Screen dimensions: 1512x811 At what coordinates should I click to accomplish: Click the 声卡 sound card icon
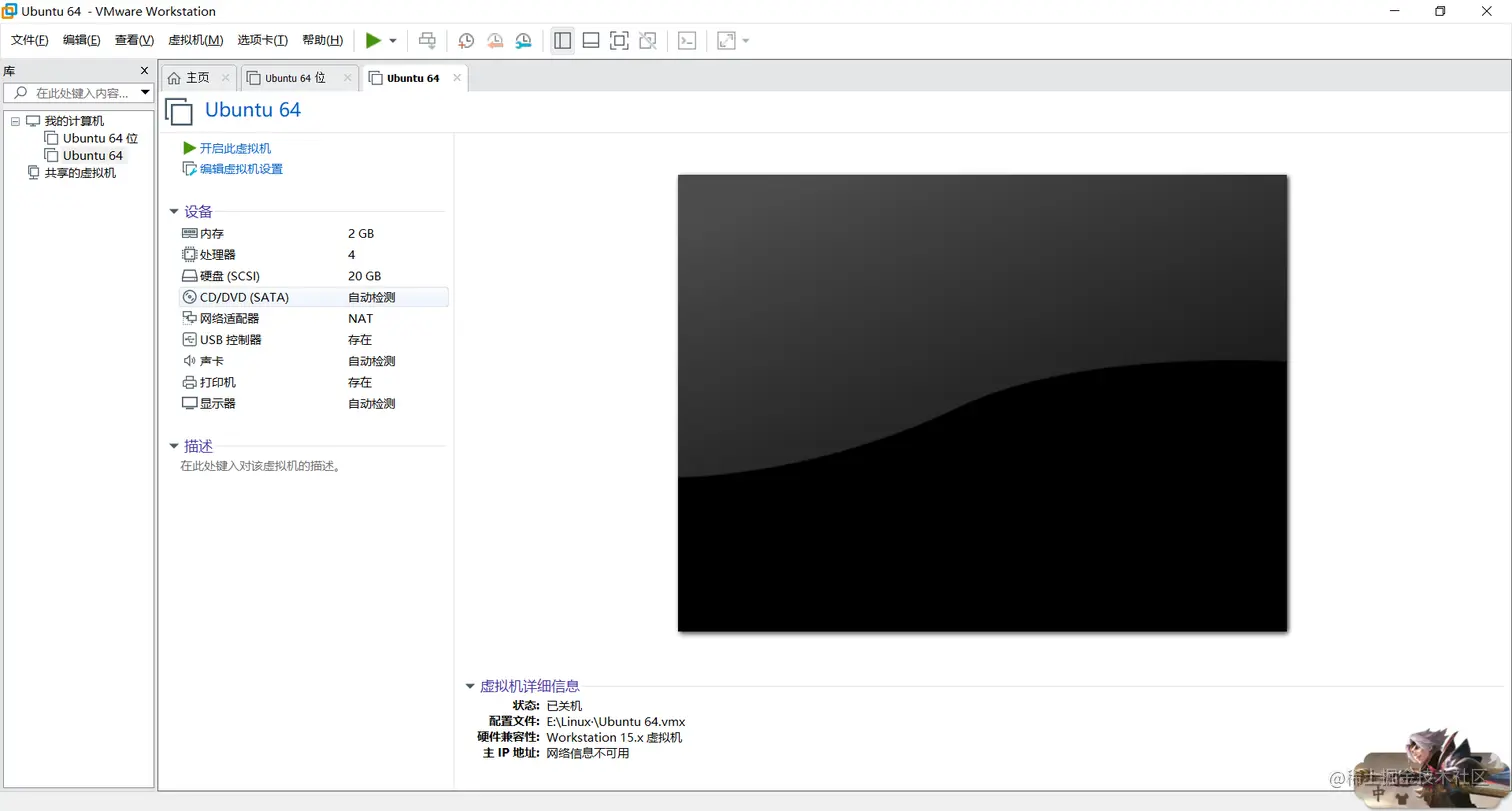click(x=190, y=361)
